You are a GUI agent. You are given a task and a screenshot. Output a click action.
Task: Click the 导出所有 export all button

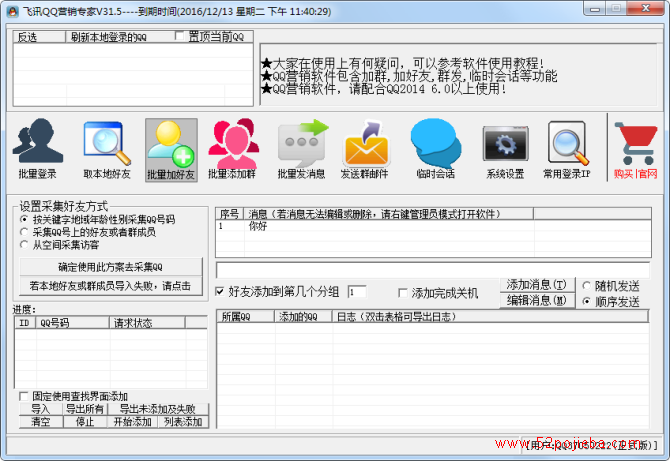(85, 409)
